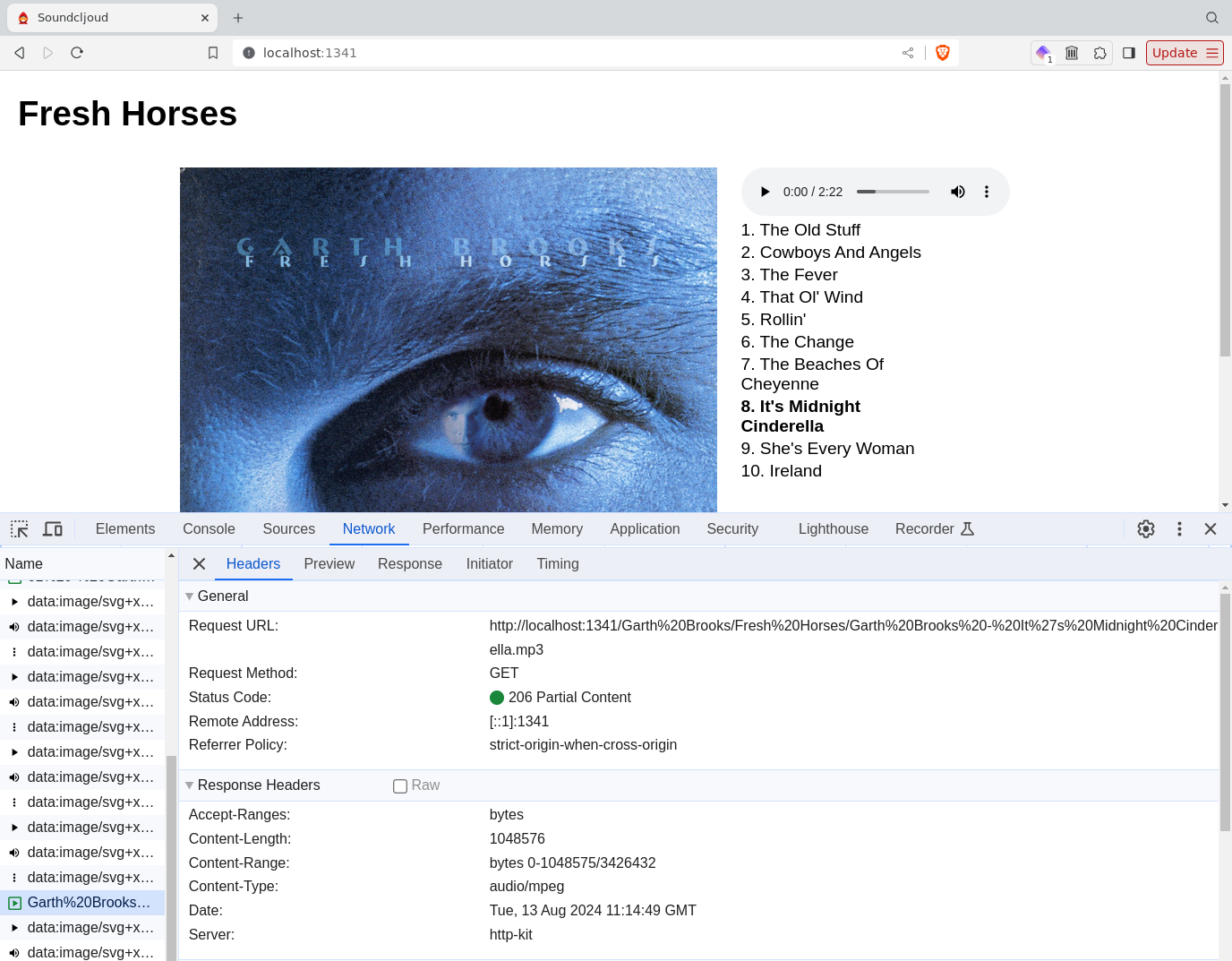
Task: Close the Soundcljoud tab
Action: (x=205, y=18)
